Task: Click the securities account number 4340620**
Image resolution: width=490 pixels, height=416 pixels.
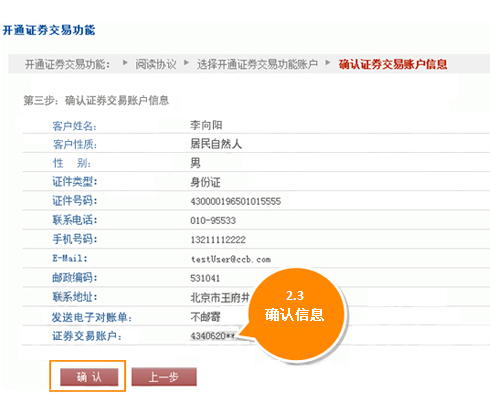Action: coord(213,336)
